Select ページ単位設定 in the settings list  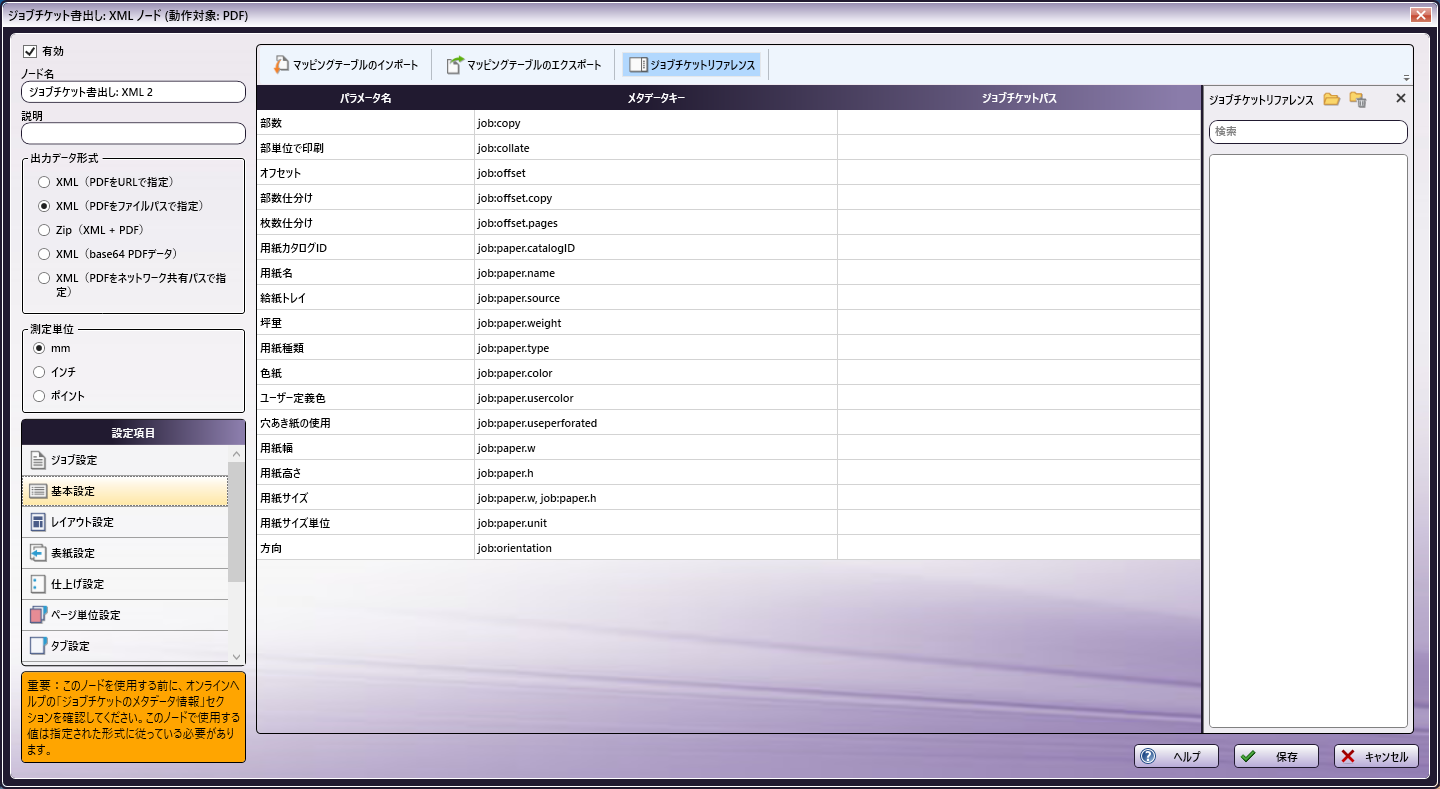coord(125,615)
